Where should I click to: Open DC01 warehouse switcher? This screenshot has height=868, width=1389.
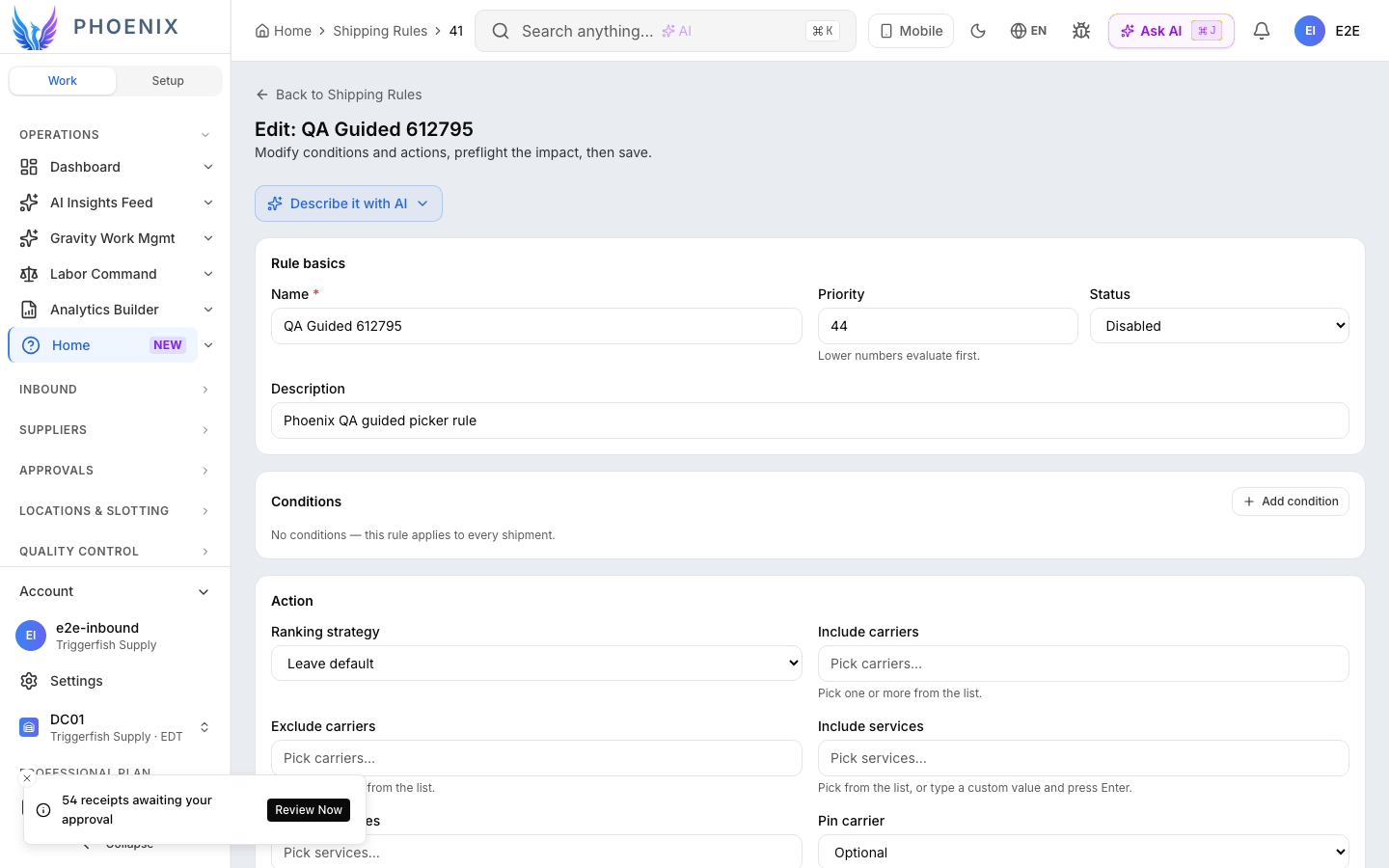coord(115,727)
